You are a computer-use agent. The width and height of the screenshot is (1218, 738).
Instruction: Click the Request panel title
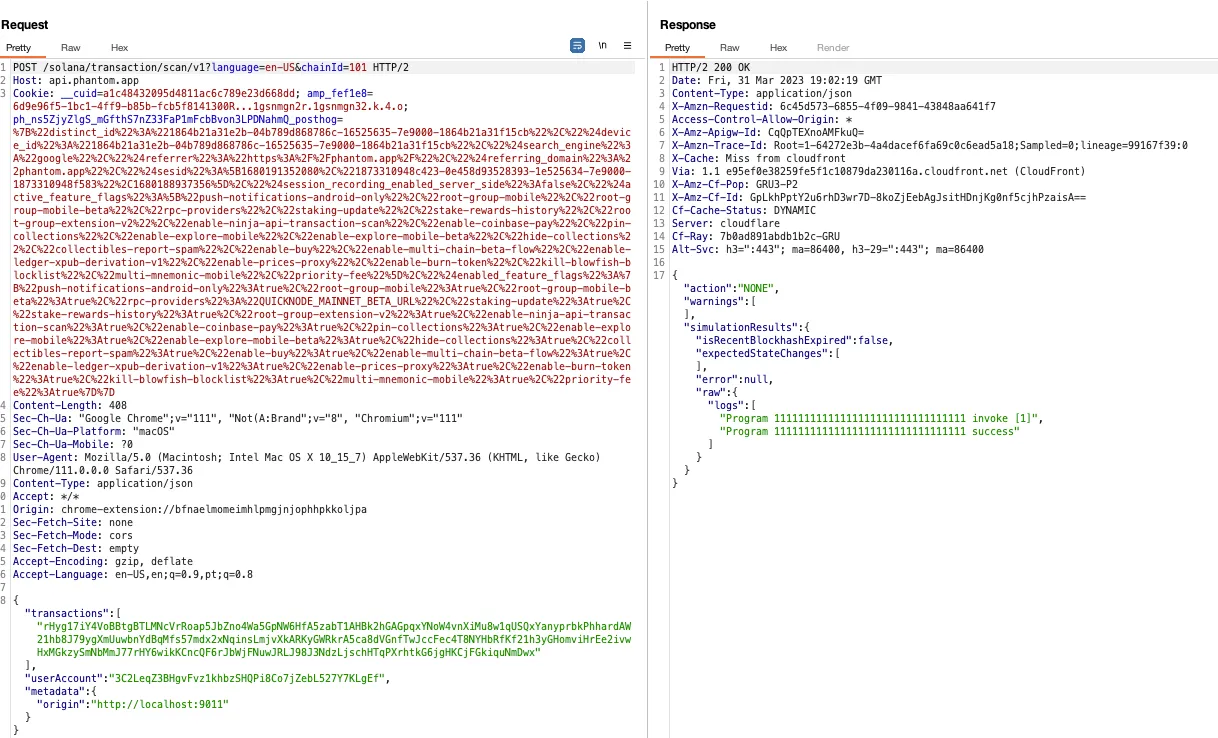coord(25,24)
